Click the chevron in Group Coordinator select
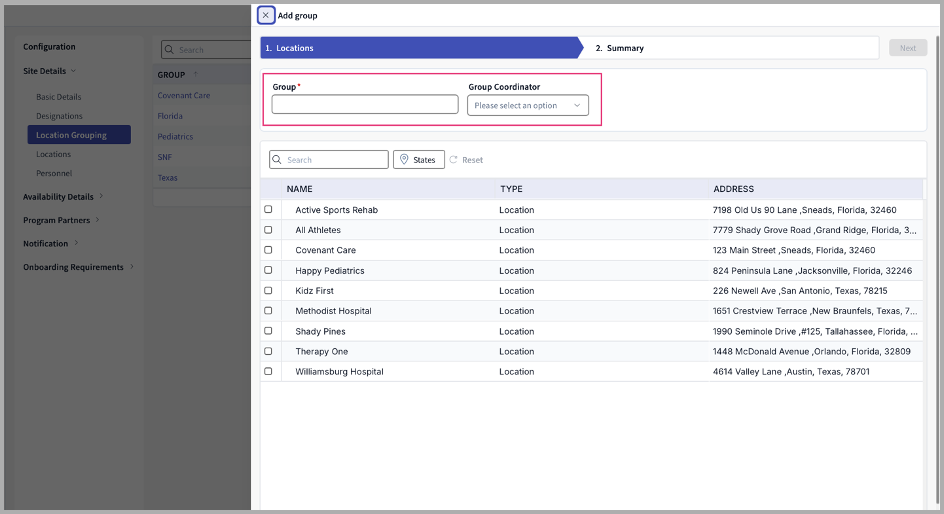 pos(577,106)
